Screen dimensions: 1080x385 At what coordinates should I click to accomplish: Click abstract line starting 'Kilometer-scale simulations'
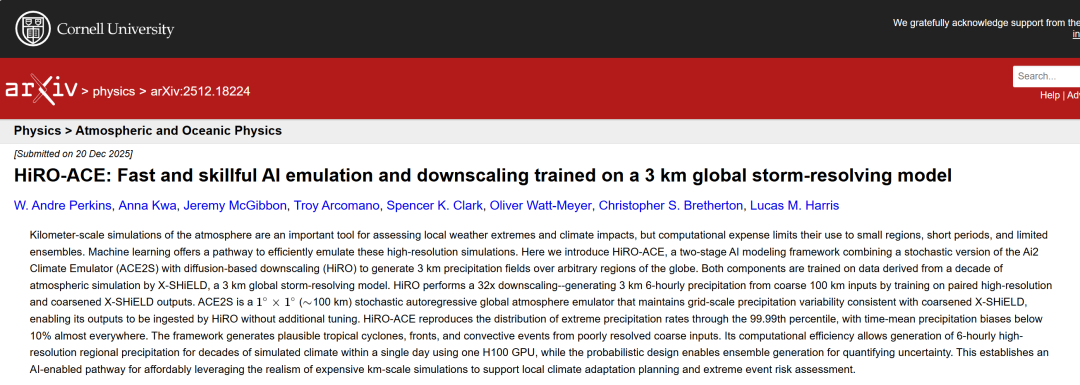539,236
